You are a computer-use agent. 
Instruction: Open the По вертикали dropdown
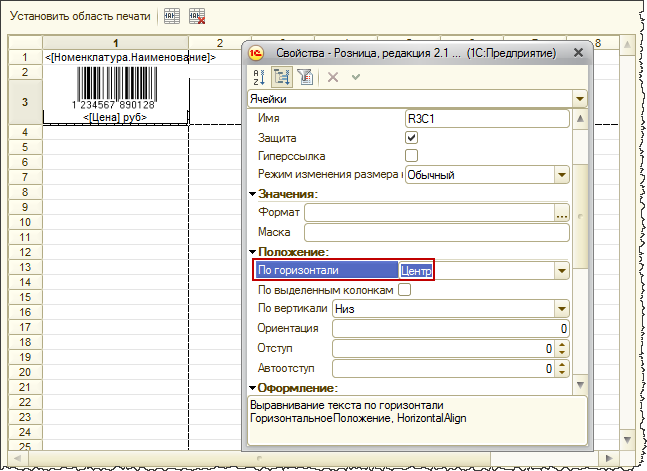click(562, 309)
